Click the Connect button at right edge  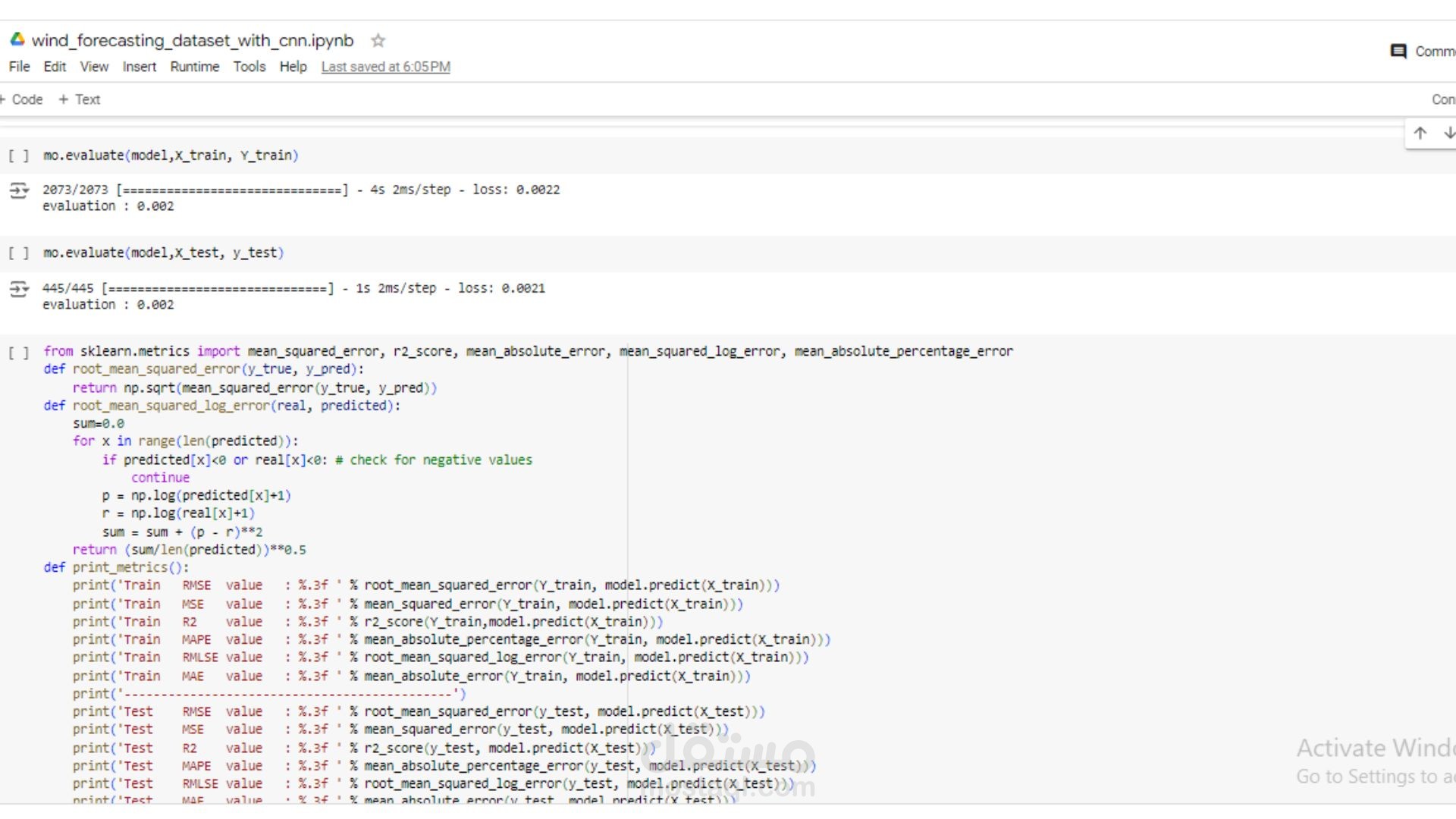[1443, 99]
